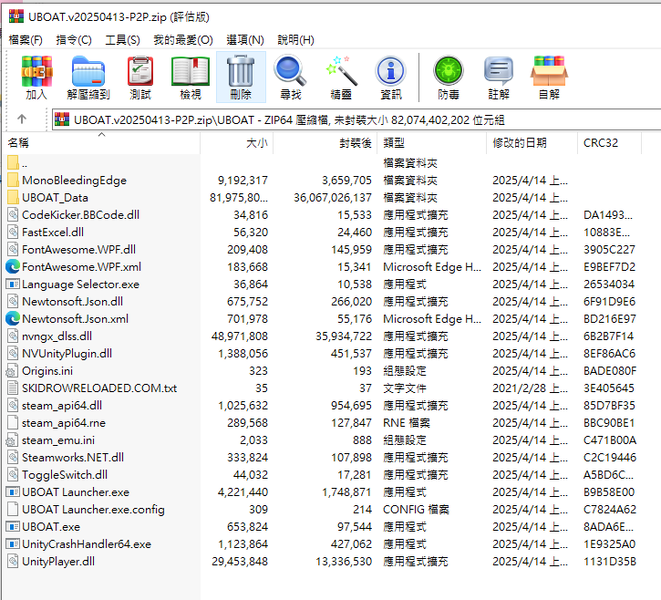This screenshot has width=661, height=600.
Task: Click the date 2021/2/28 cell
Action: pyautogui.click(x=530, y=388)
